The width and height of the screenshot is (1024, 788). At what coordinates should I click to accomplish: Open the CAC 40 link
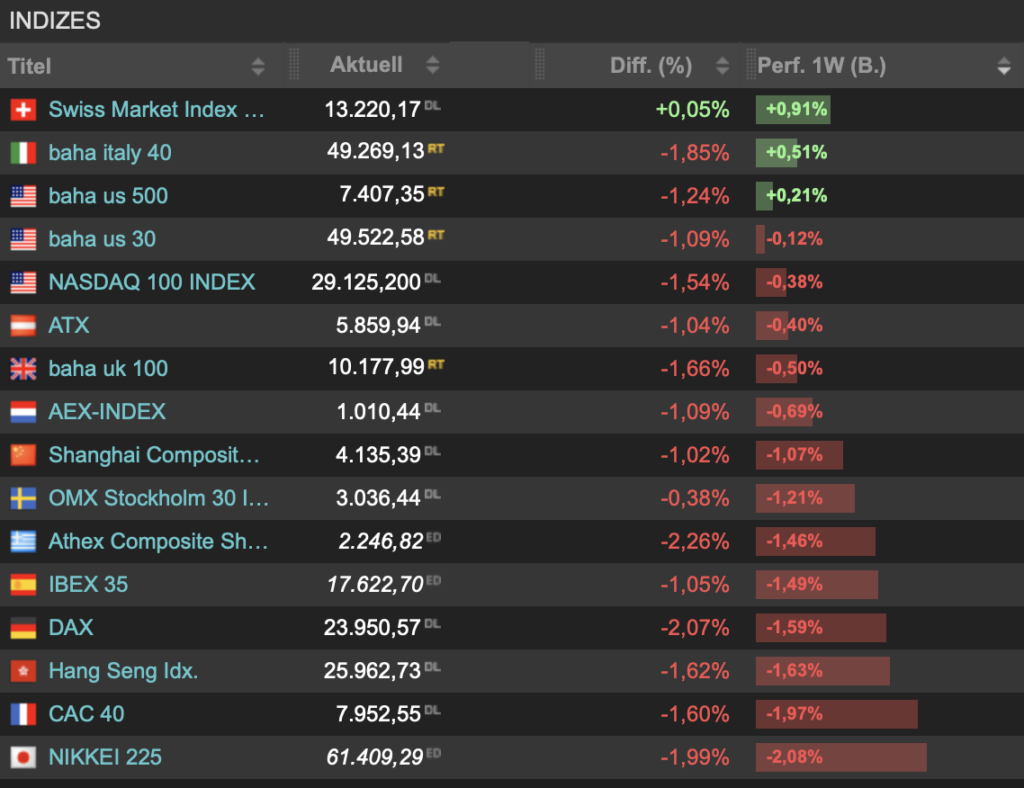86,714
